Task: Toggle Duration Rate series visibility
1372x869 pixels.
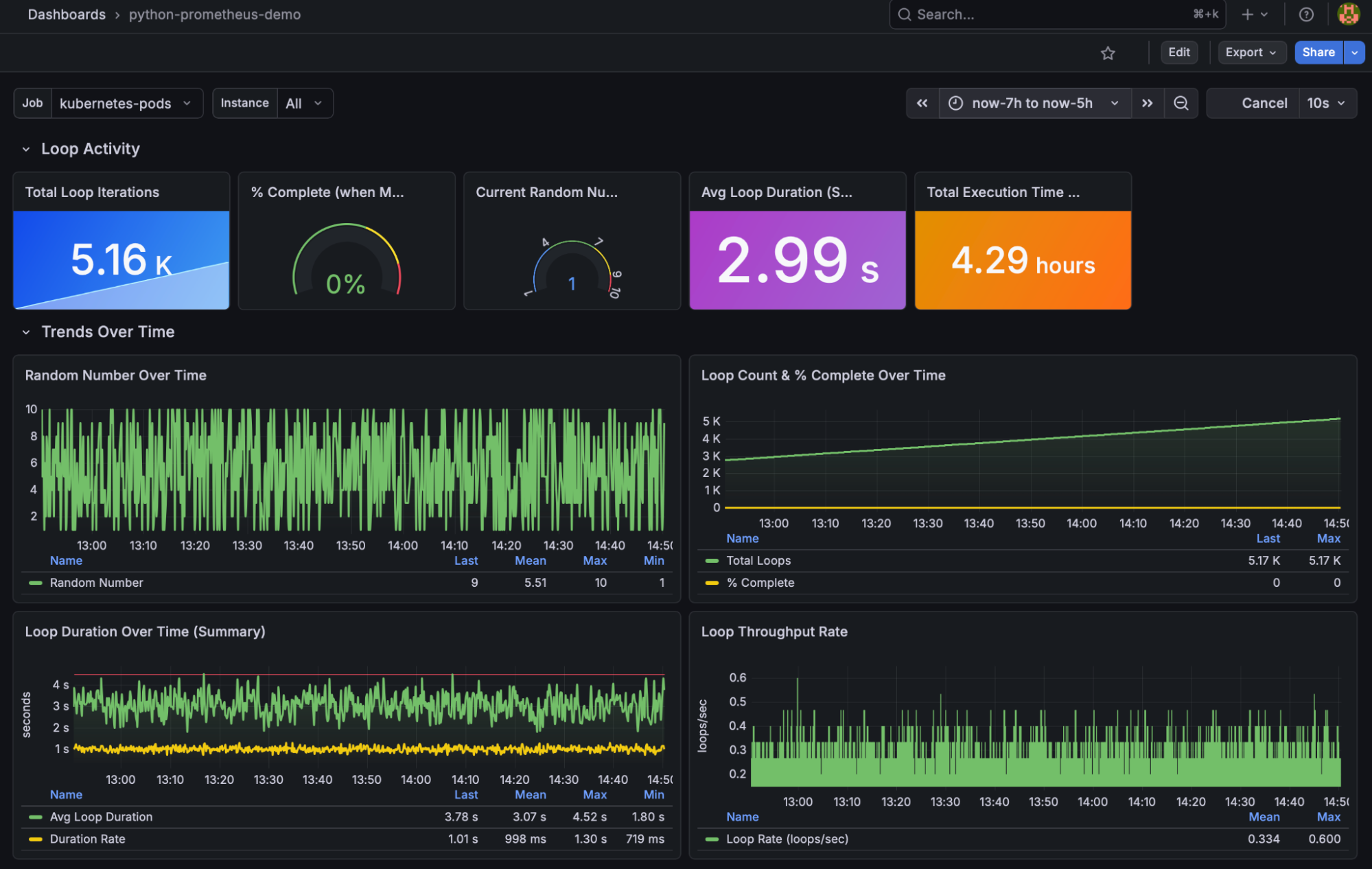Action: point(87,839)
